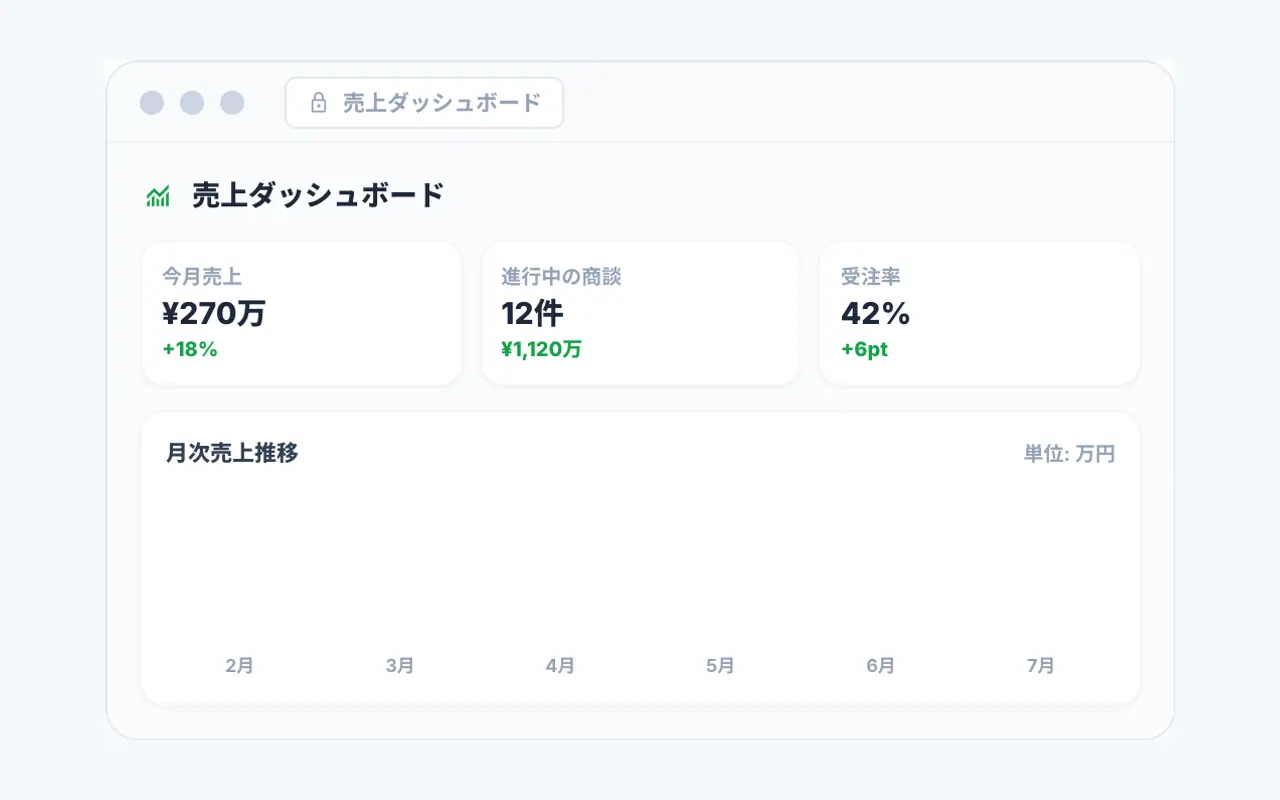Screen dimensions: 1280x800
Task: Select the ¥270万 sales figure
Action: [x=214, y=313]
